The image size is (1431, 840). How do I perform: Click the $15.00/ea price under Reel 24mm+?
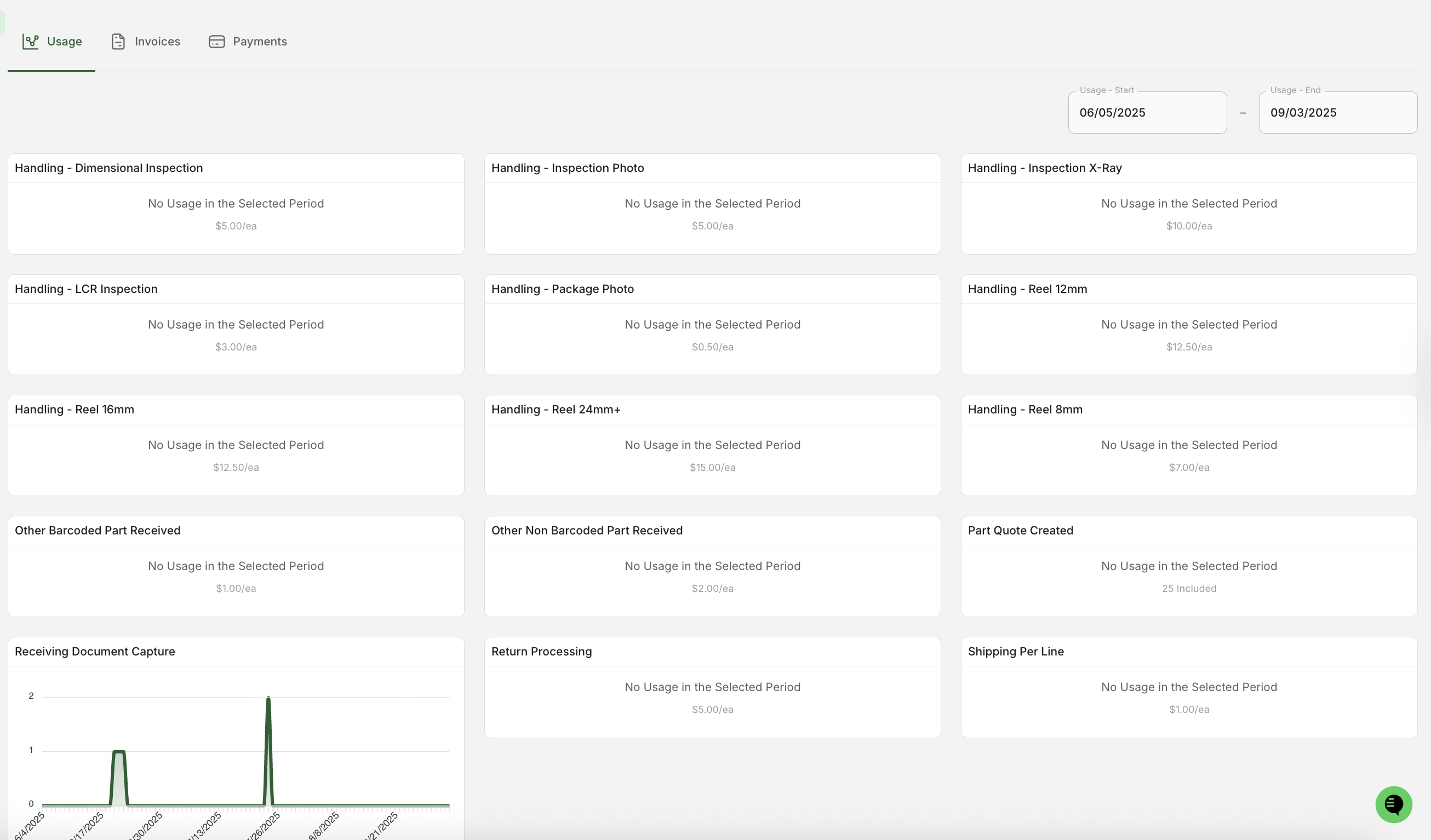pyautogui.click(x=712, y=467)
